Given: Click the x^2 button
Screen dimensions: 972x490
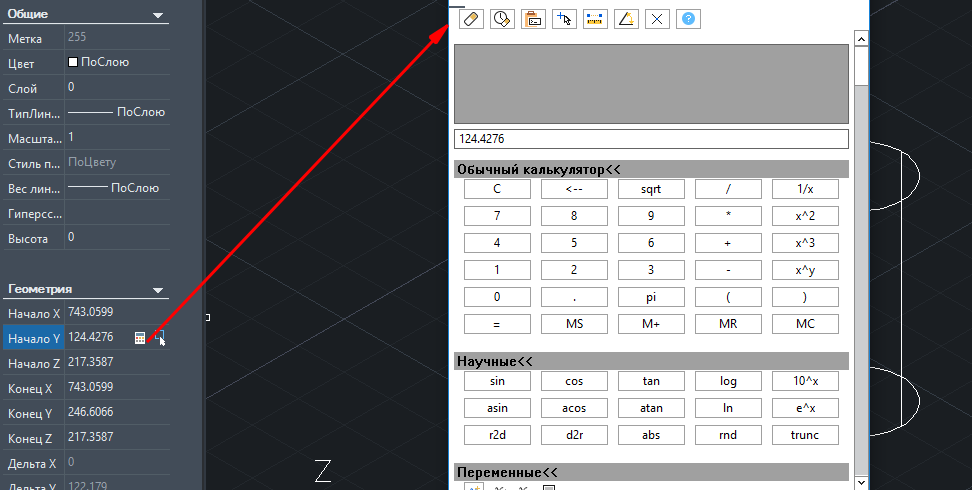Looking at the screenshot, I should [x=805, y=216].
